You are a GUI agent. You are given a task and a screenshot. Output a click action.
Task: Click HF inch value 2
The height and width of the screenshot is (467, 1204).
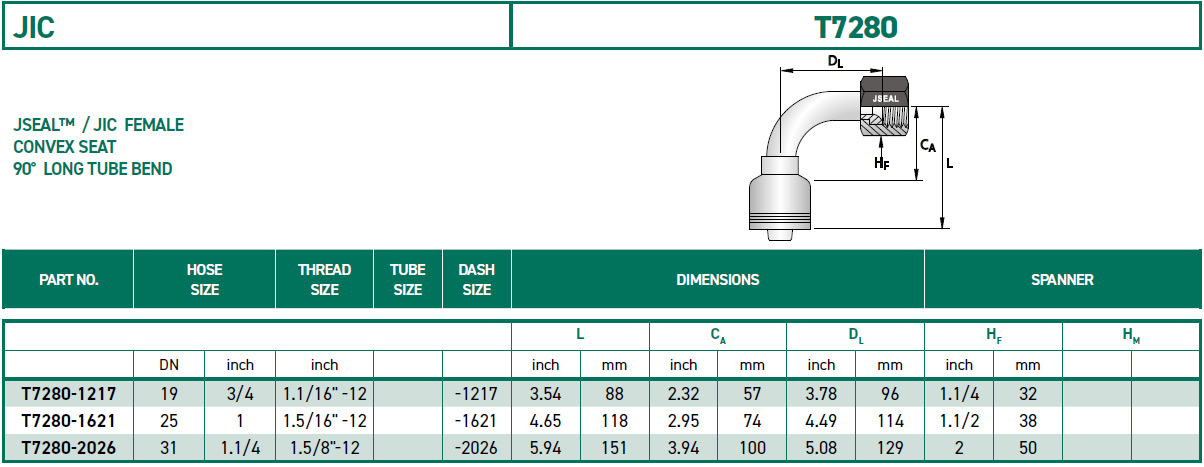(959, 448)
